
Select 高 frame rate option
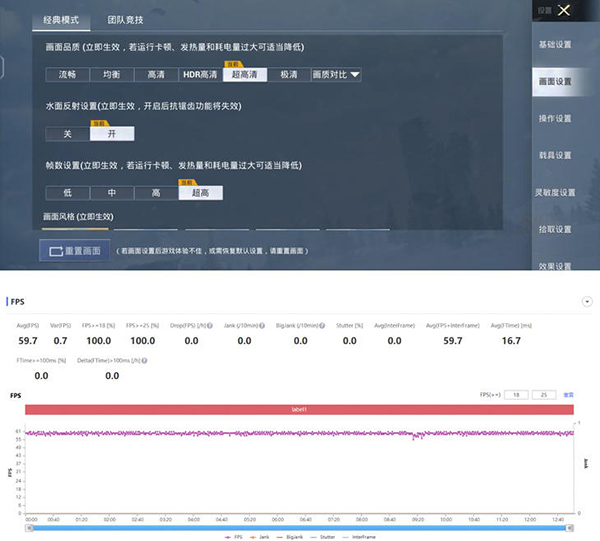click(x=155, y=193)
